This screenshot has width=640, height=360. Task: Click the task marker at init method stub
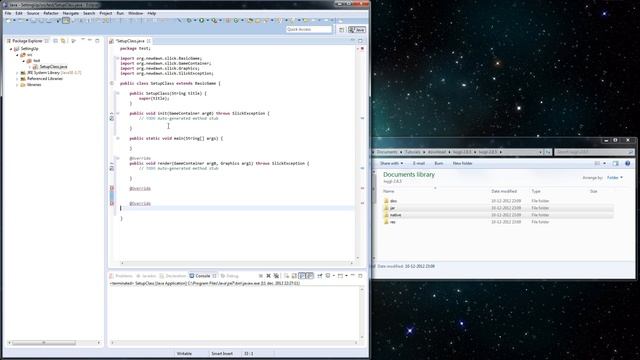coord(112,118)
